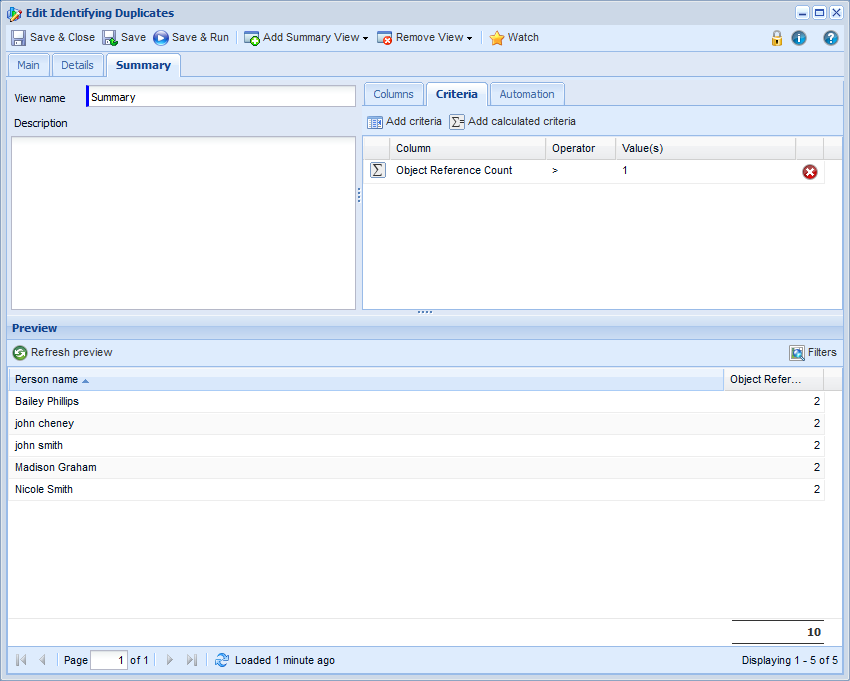Sort by Object Refer... column header
Image resolution: width=850 pixels, height=681 pixels.
point(774,379)
